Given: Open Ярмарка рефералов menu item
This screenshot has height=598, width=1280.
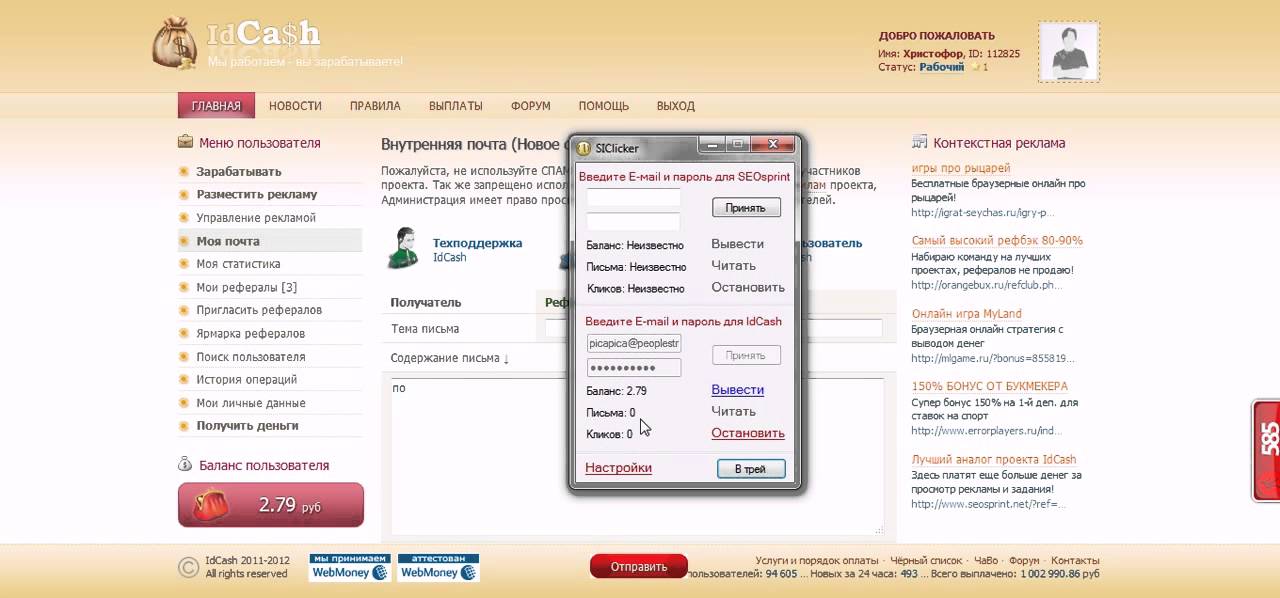Looking at the screenshot, I should point(250,333).
